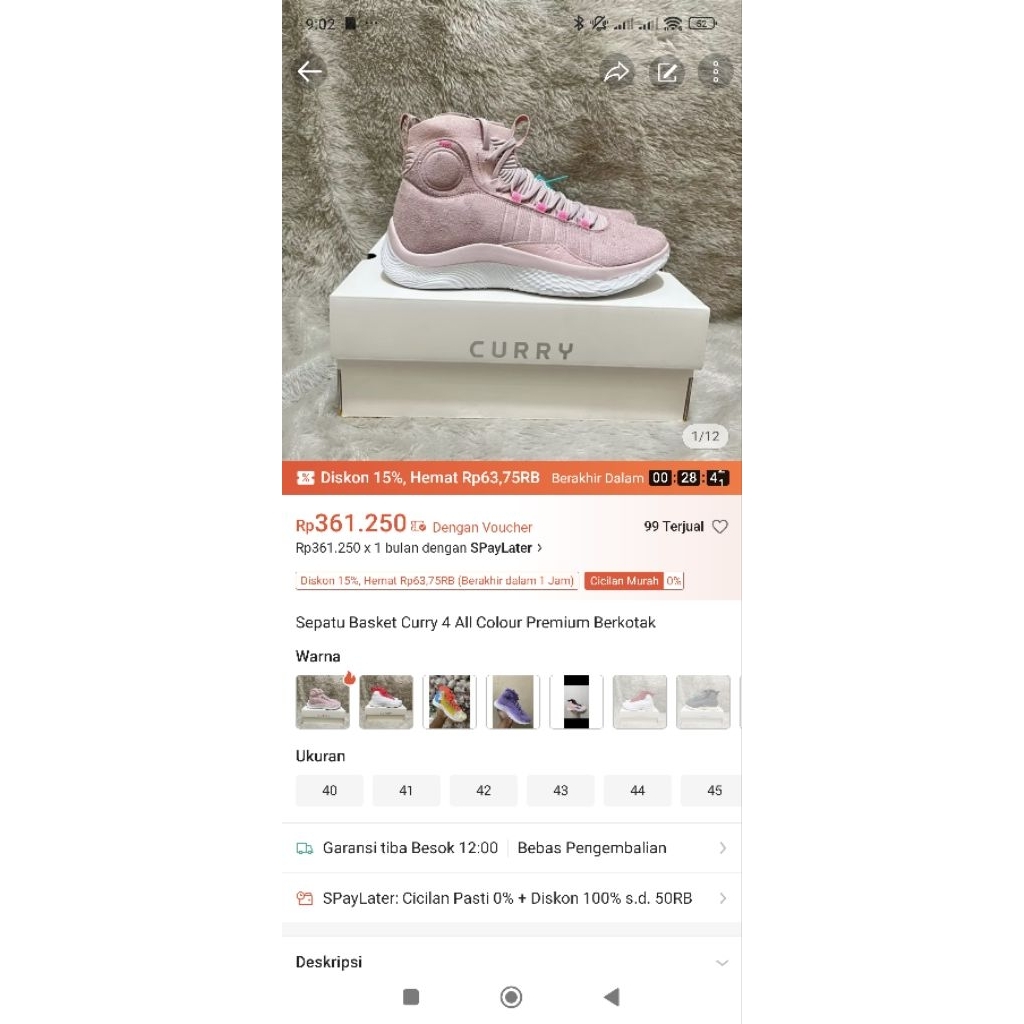Select size 40

(x=329, y=790)
